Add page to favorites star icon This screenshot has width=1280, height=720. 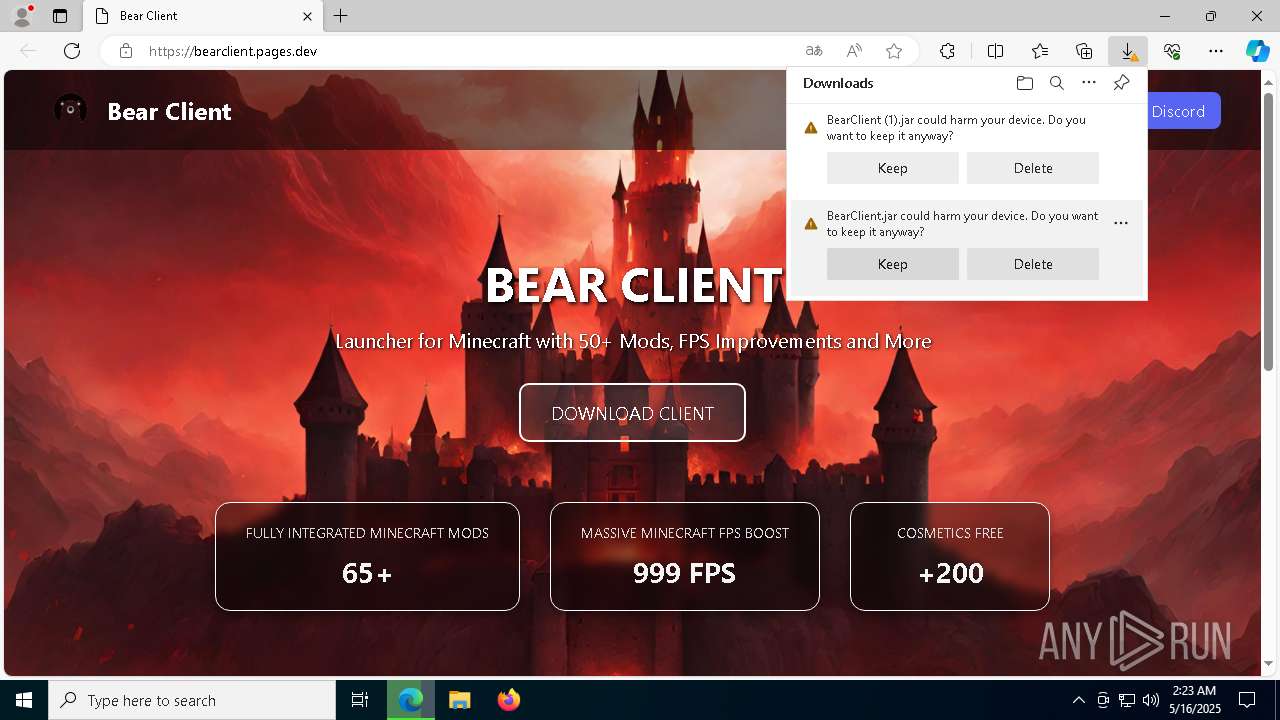pyautogui.click(x=894, y=51)
